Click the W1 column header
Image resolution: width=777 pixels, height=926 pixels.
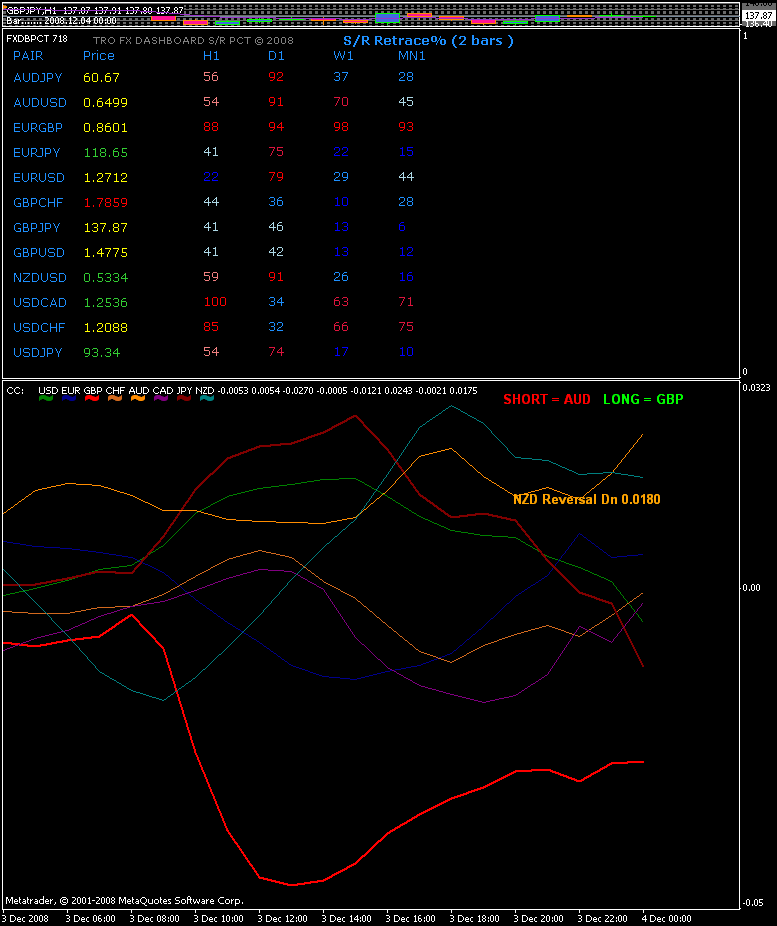[x=343, y=56]
